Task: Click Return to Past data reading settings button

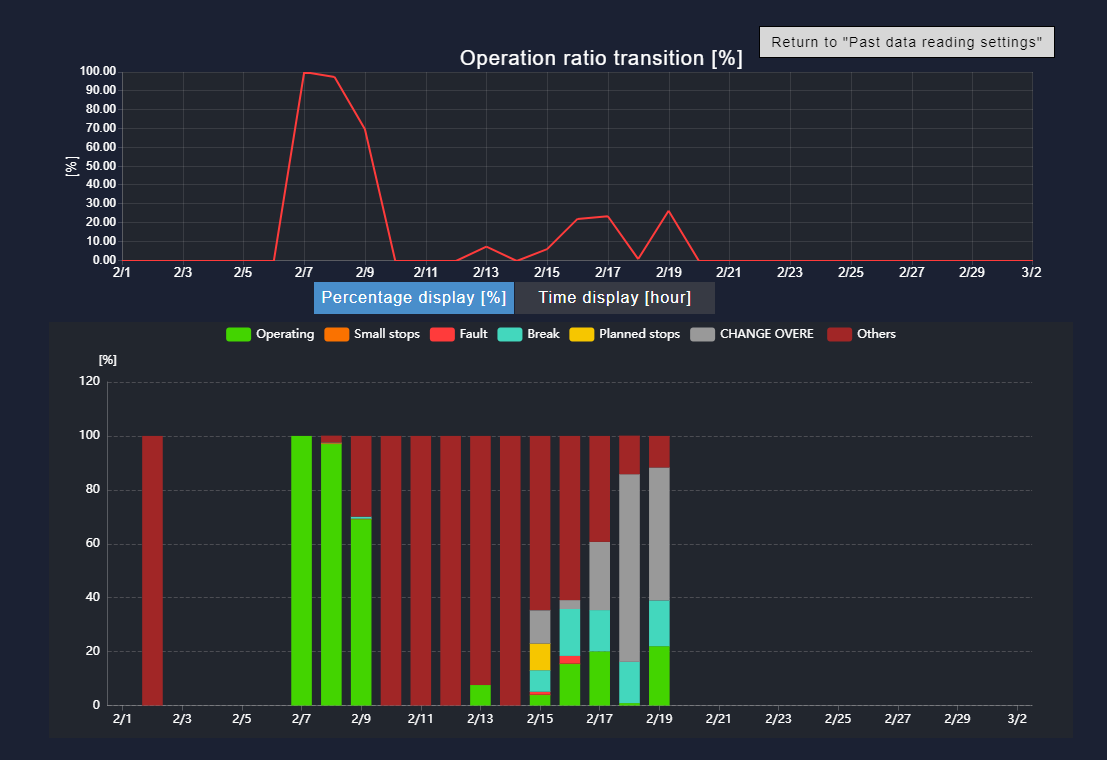Action: 906,43
